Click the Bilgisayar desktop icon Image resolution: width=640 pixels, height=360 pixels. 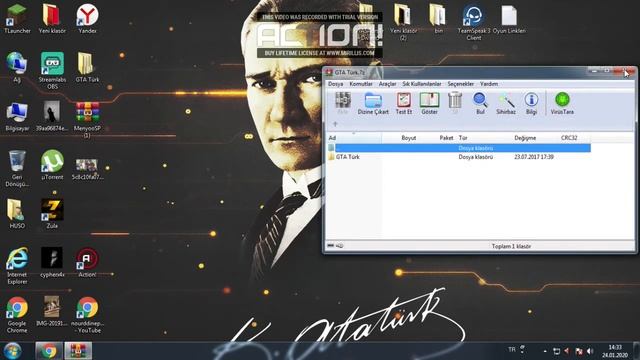point(17,116)
